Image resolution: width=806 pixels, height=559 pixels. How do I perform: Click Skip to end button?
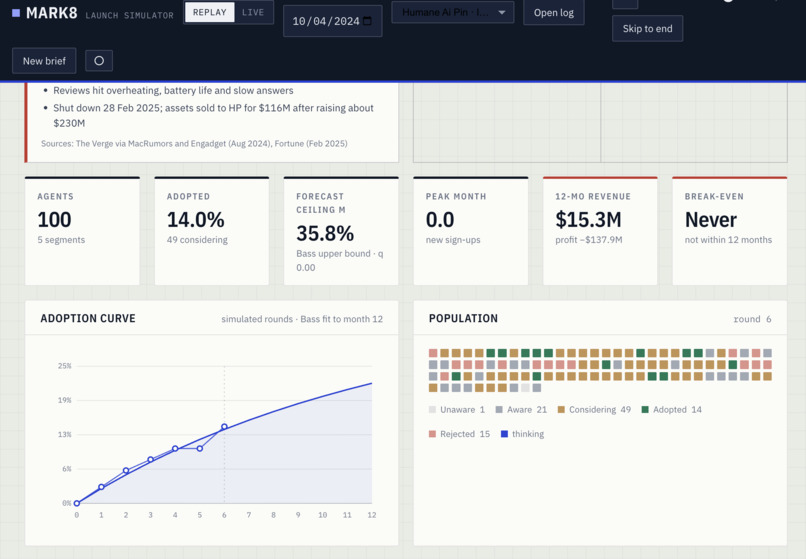pos(647,29)
